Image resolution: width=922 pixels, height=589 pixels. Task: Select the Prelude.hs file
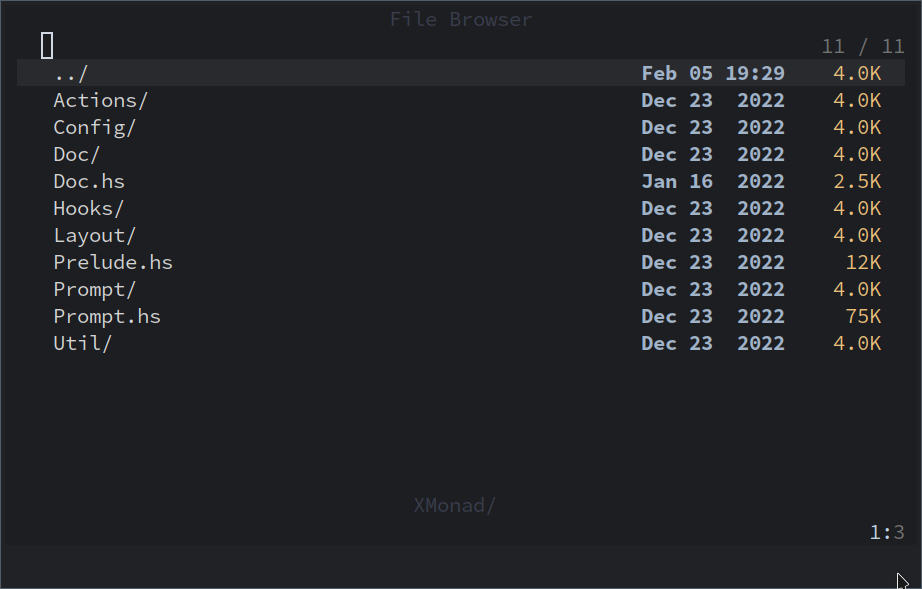pos(112,262)
